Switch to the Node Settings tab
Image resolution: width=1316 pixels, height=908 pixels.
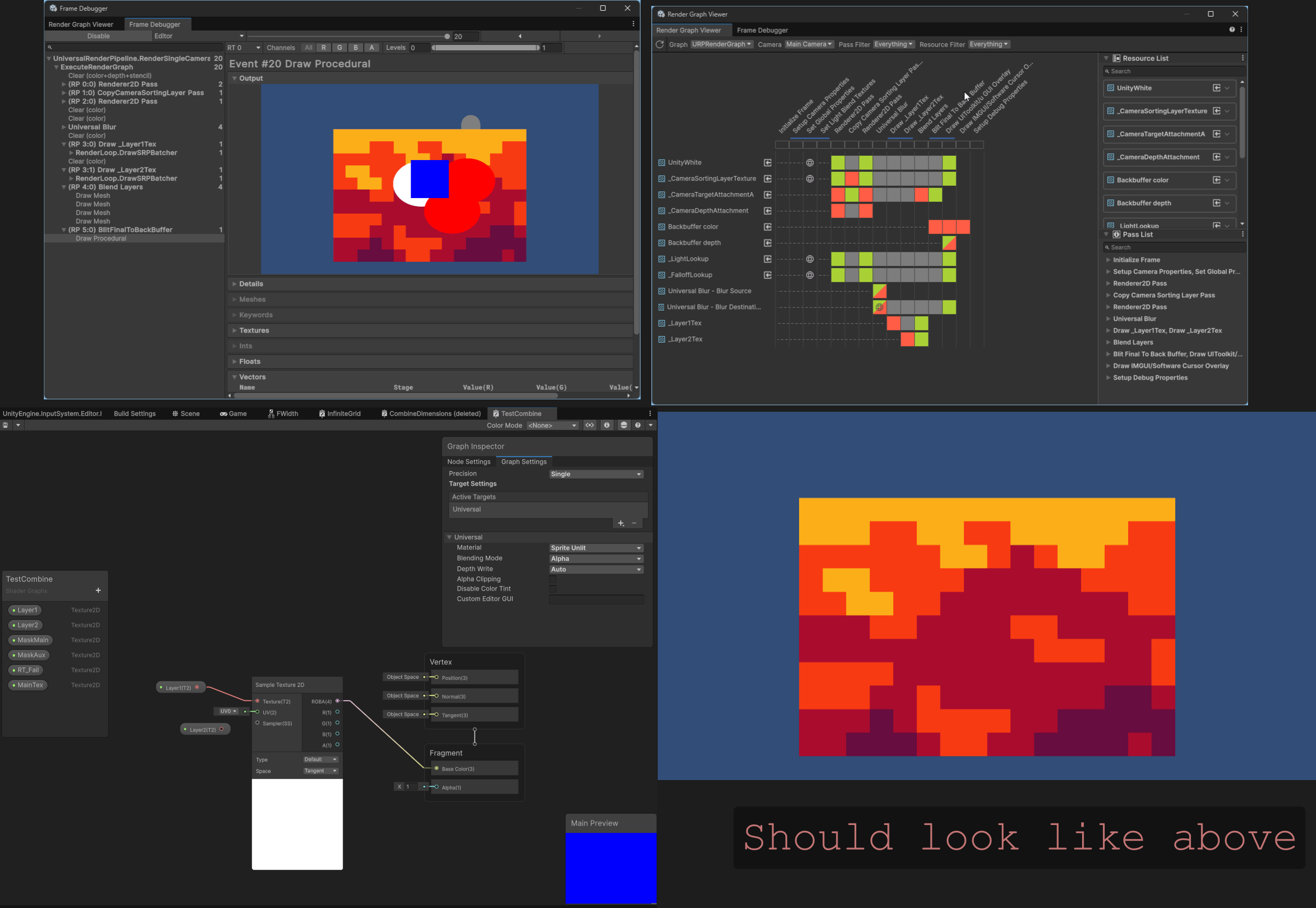coord(469,462)
